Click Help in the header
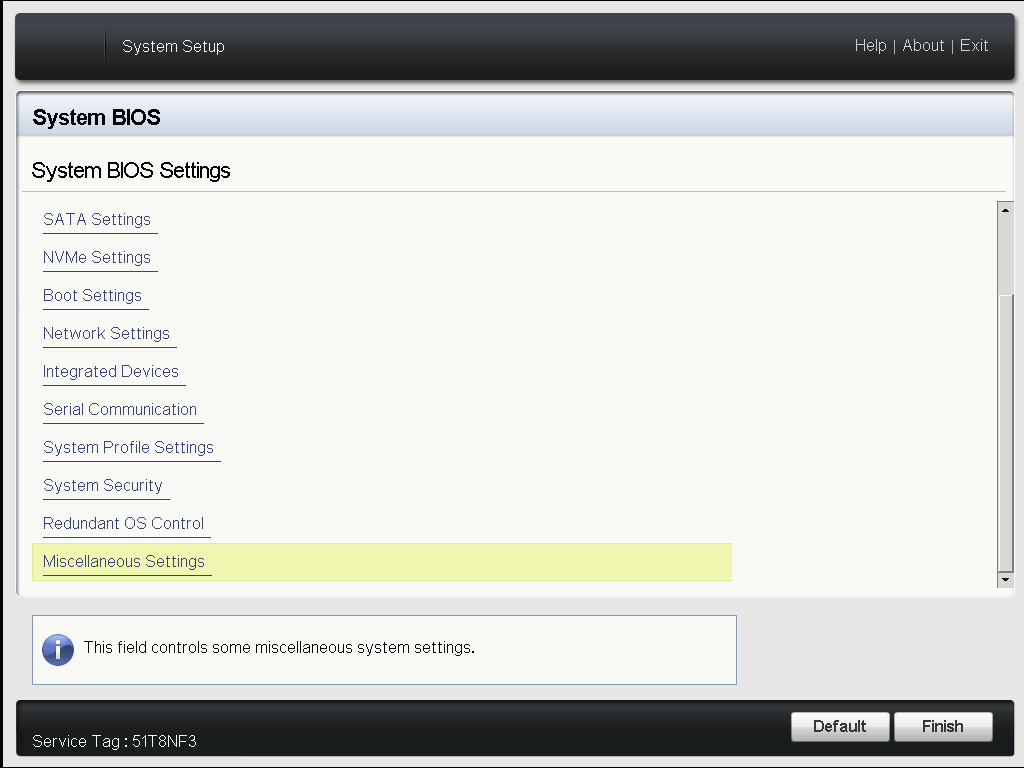Screen dimensions: 1024x768 pos(871,46)
